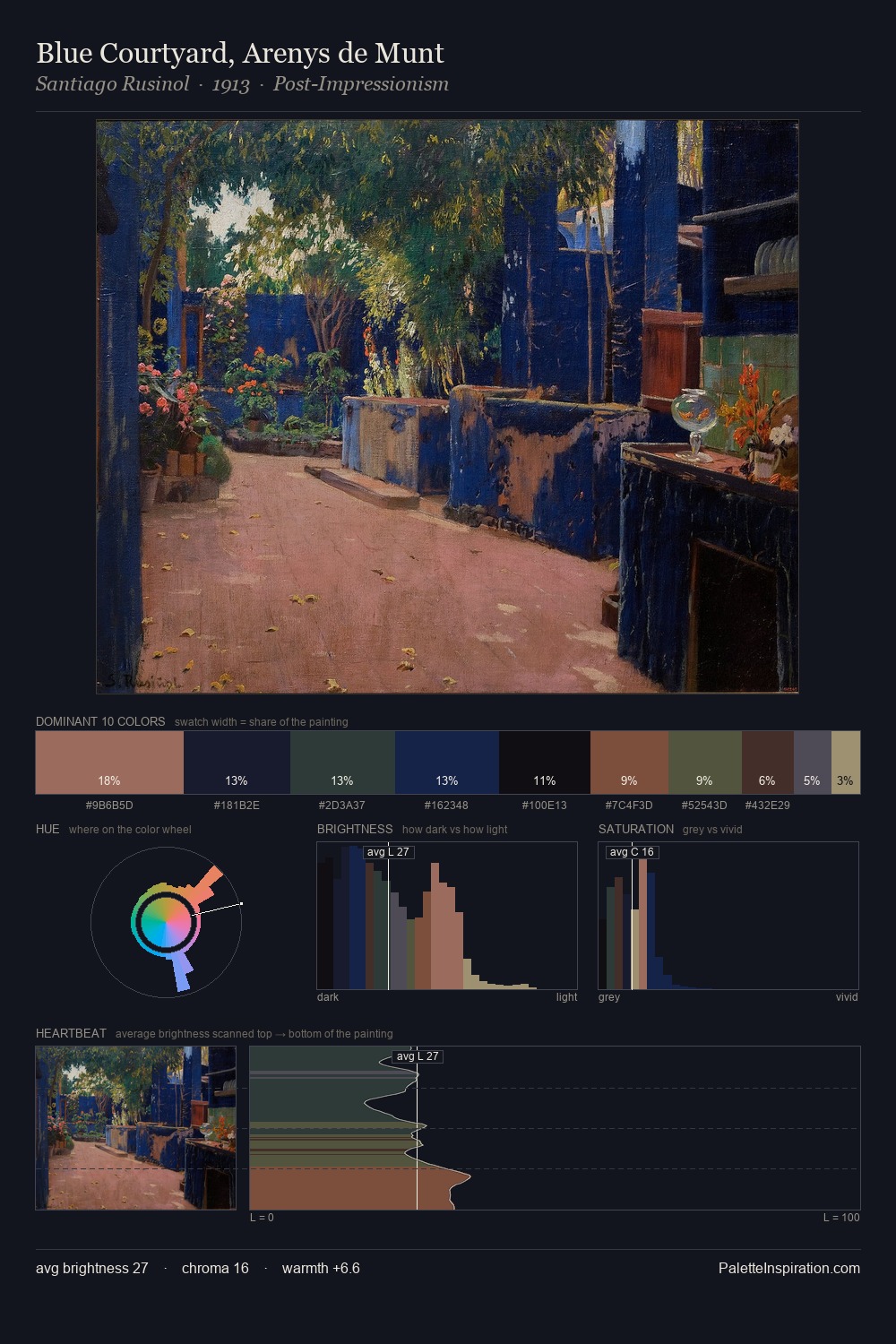Click the 'avg L 27' label in brightness chart
The height and width of the screenshot is (1344, 896).
[389, 852]
